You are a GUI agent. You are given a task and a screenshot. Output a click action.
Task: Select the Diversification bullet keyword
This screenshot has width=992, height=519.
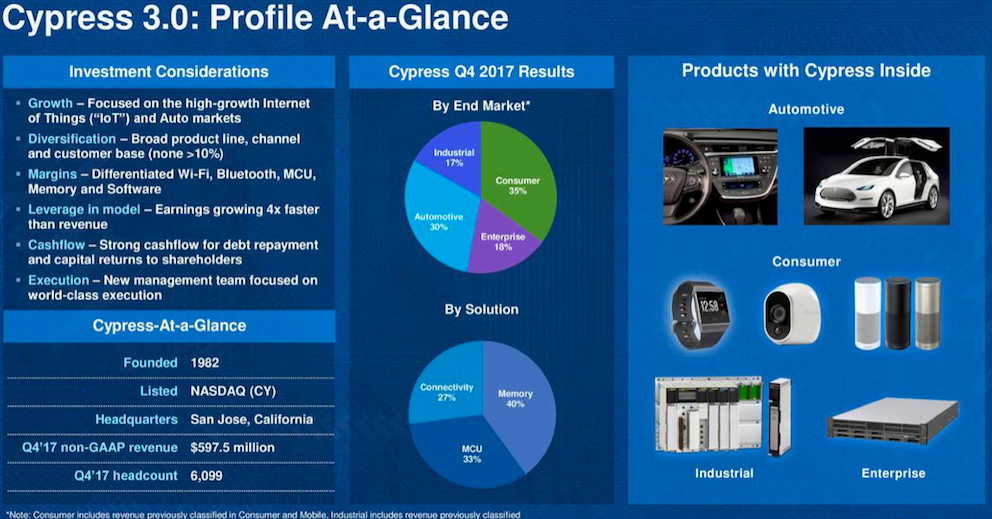(x=71, y=139)
